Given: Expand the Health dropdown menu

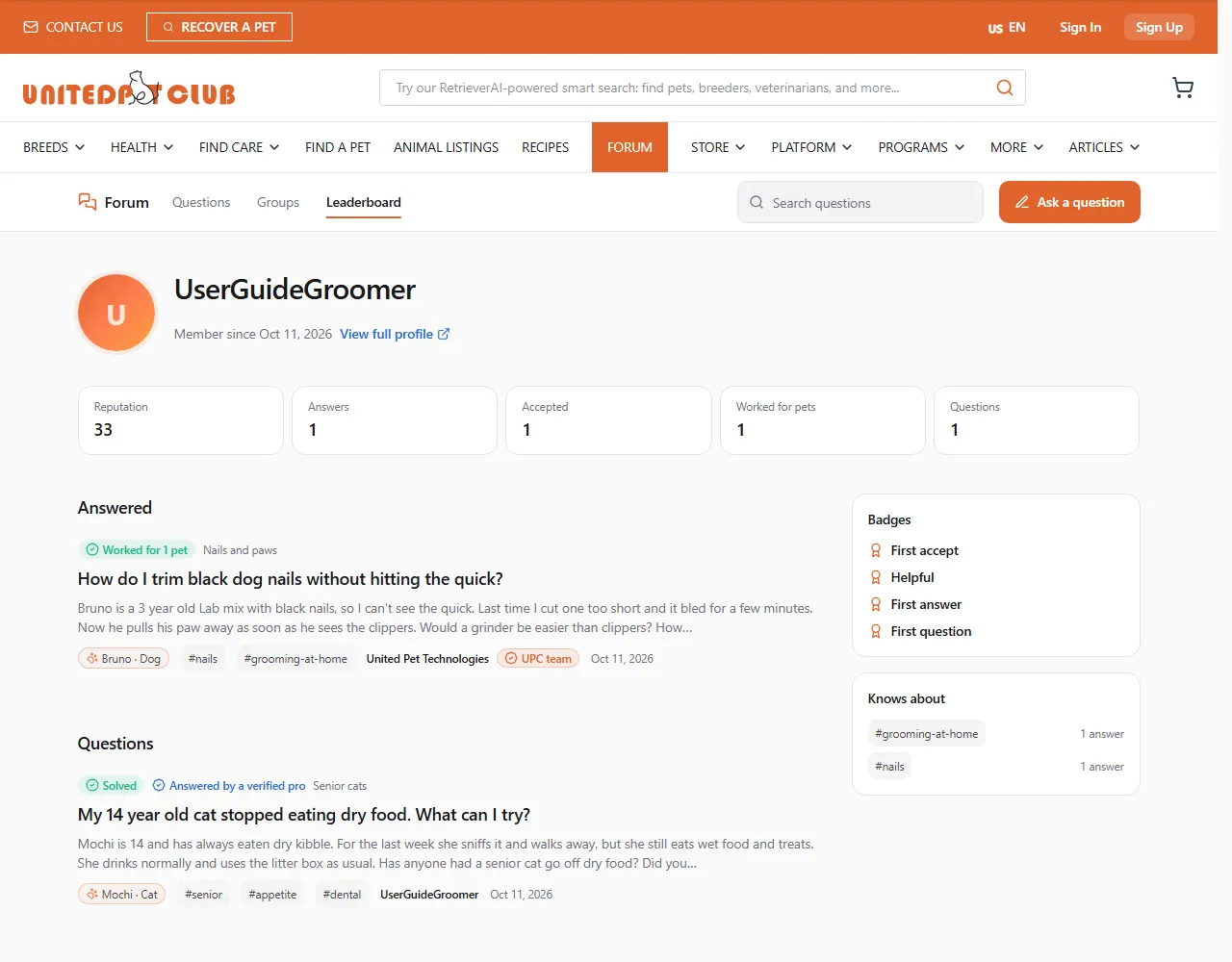Looking at the screenshot, I should click(142, 147).
